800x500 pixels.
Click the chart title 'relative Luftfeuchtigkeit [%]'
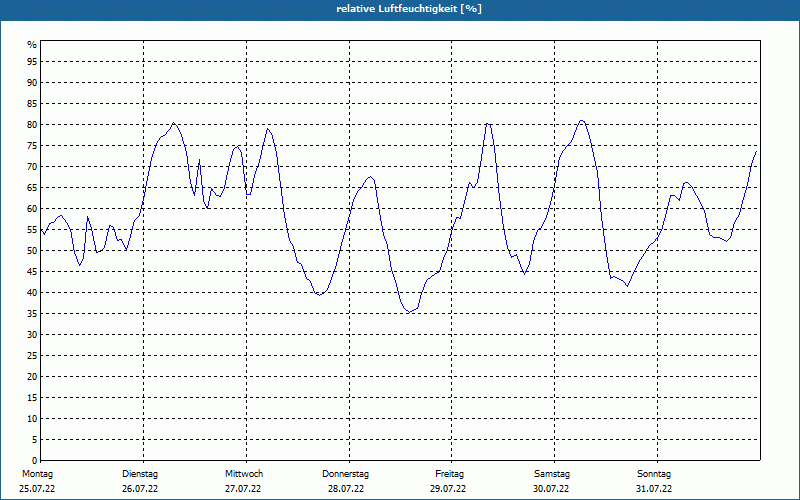(409, 9)
